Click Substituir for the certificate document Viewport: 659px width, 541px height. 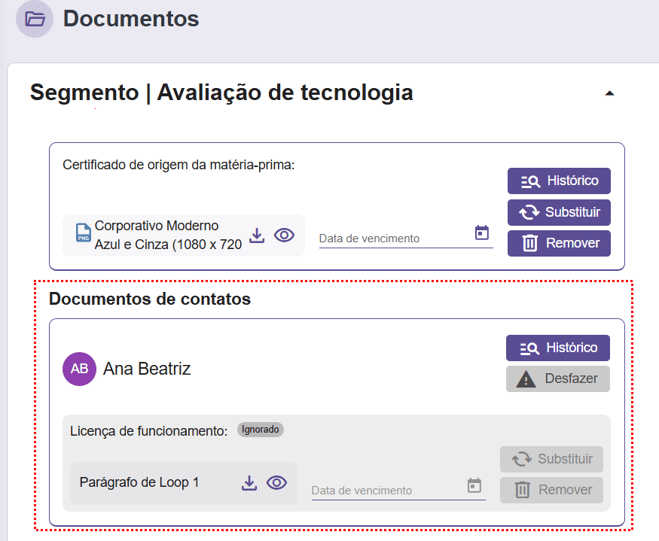click(559, 212)
